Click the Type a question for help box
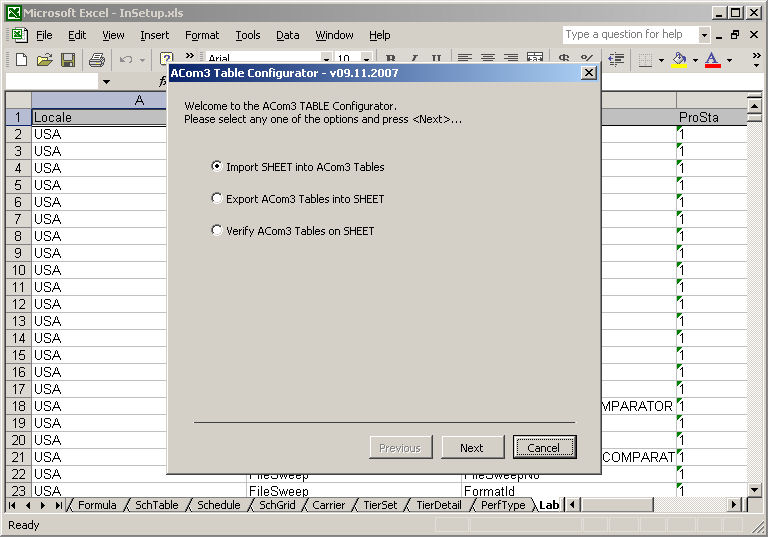Image resolution: width=768 pixels, height=537 pixels. pos(630,35)
